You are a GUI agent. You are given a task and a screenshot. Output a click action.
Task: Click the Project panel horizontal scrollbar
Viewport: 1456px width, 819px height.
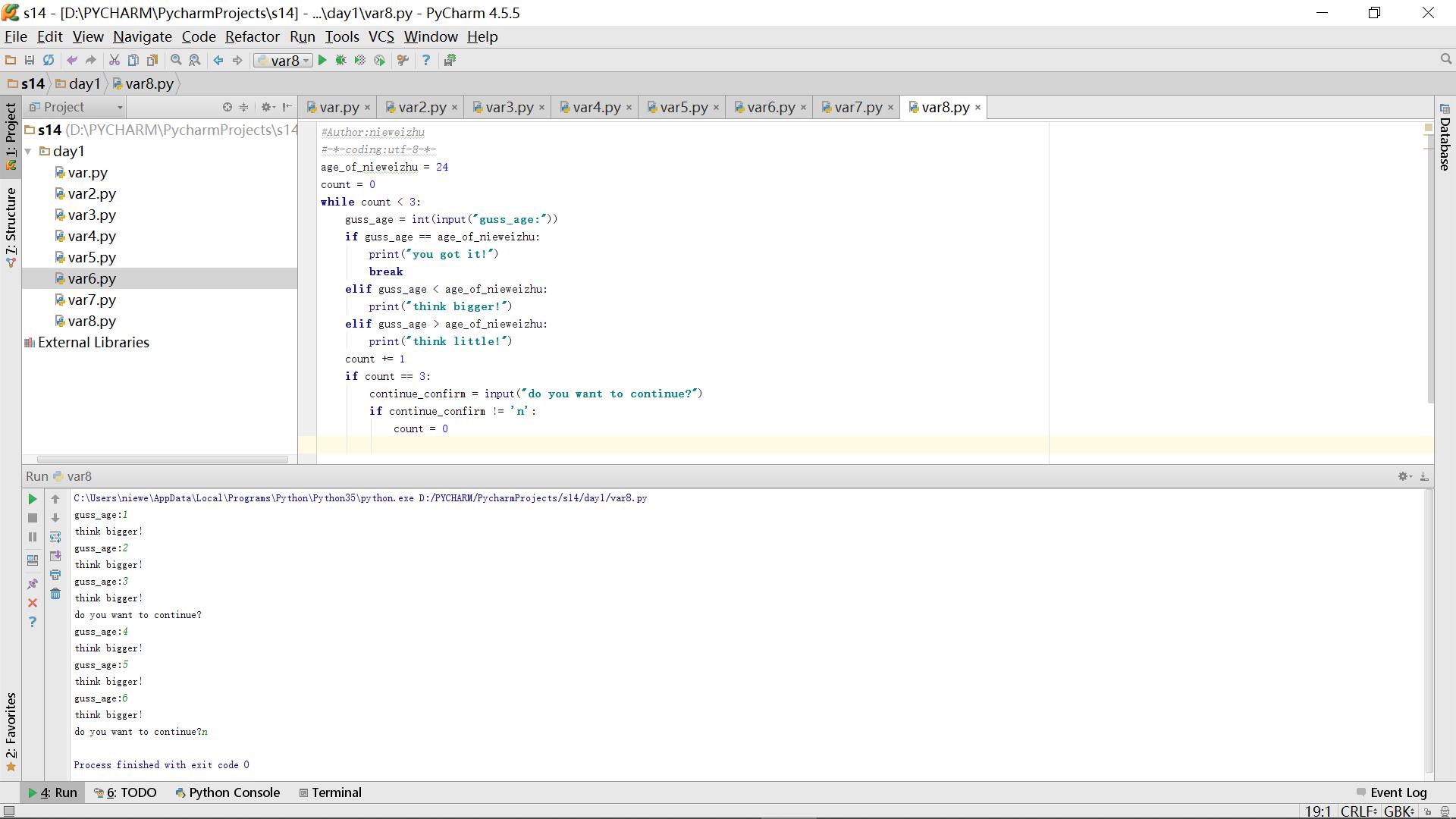162,460
